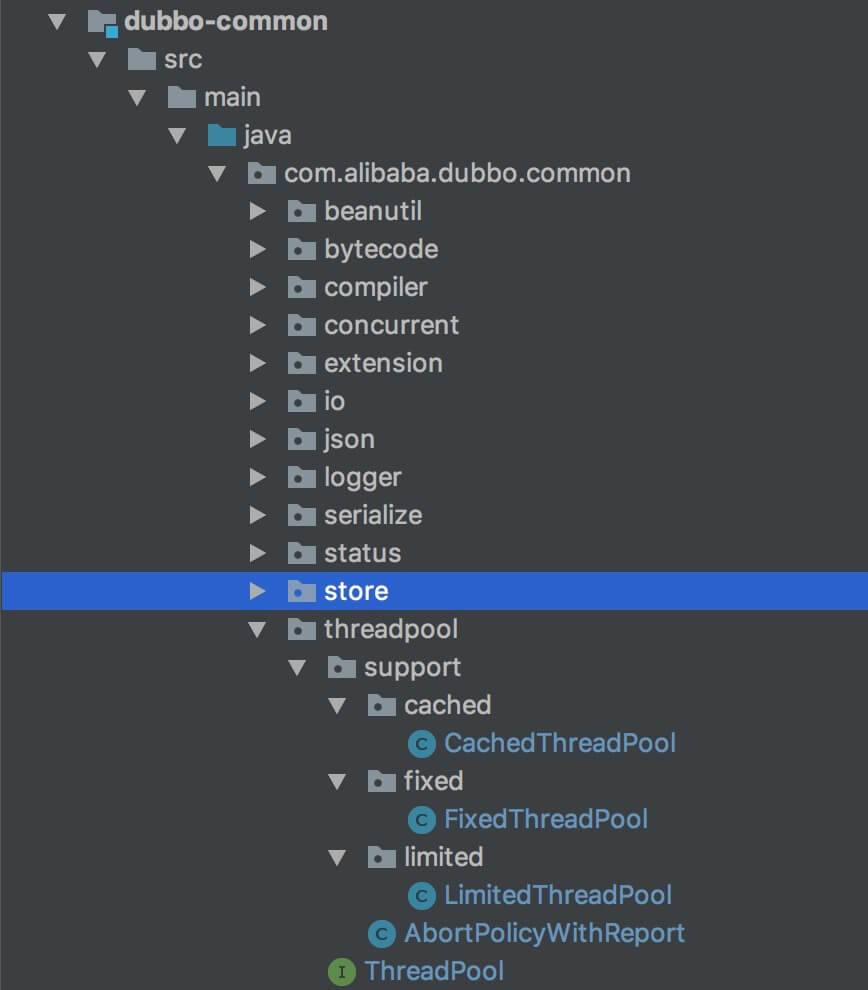
Task: Collapse the support package arrow
Action: (x=298, y=667)
